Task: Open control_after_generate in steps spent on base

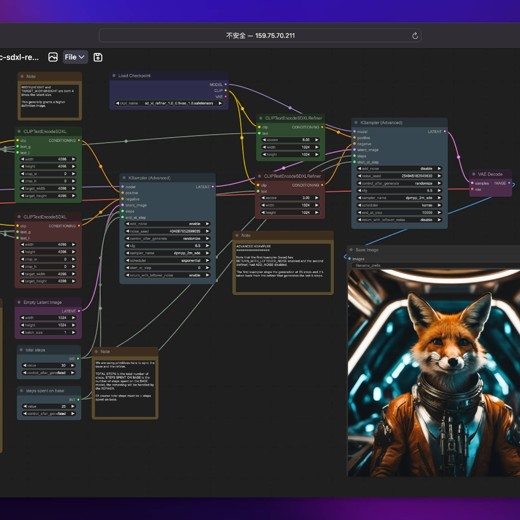Action: point(49,414)
